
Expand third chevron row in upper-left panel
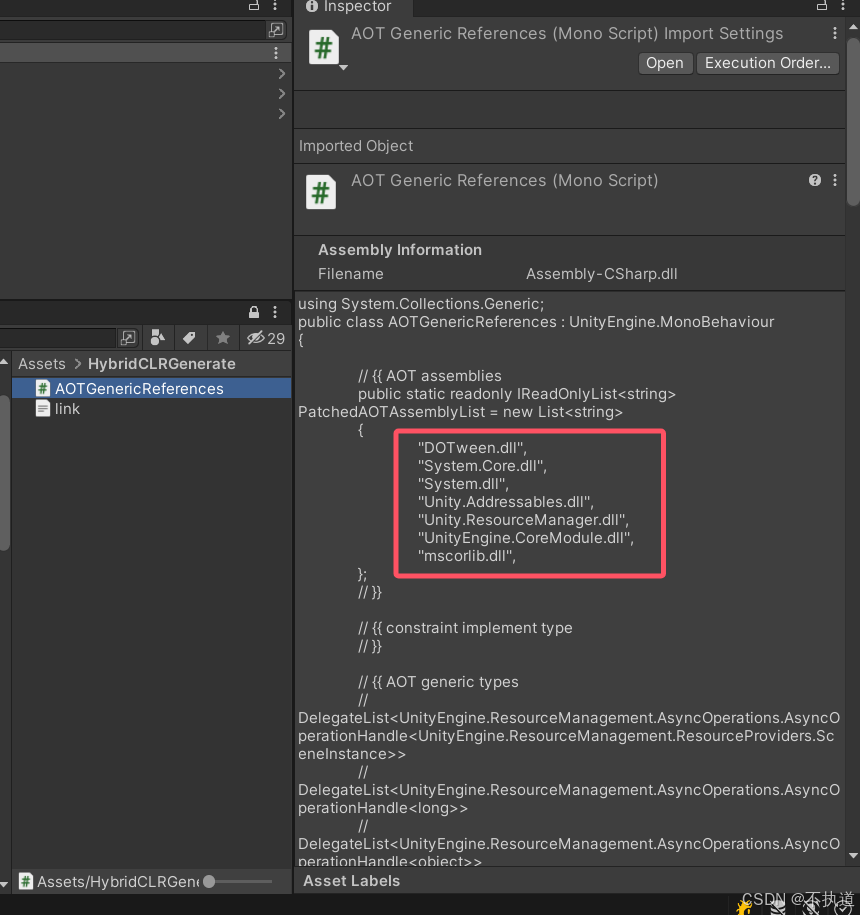tap(282, 113)
